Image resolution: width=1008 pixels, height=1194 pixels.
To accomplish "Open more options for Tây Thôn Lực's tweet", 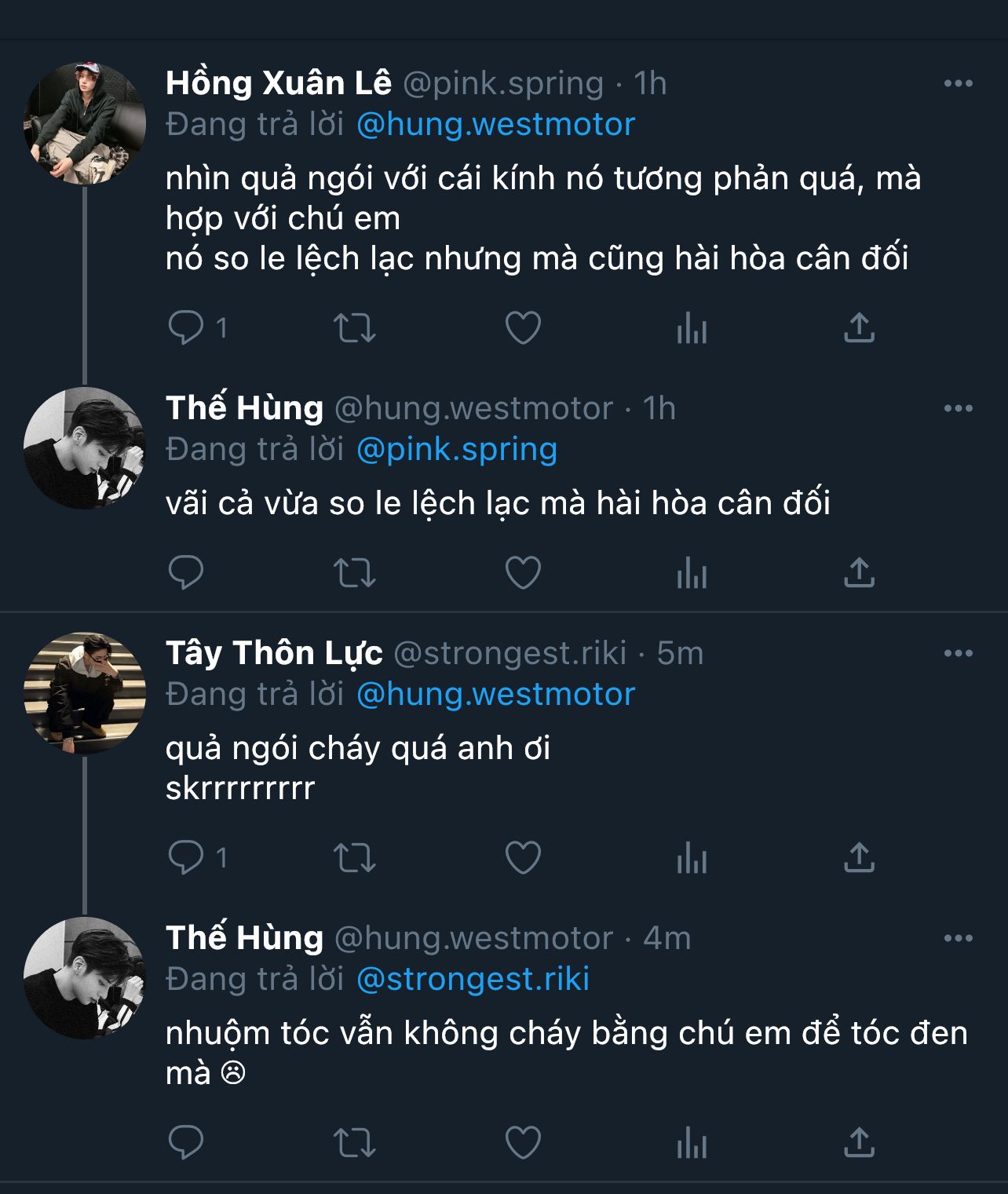I will pos(958,653).
